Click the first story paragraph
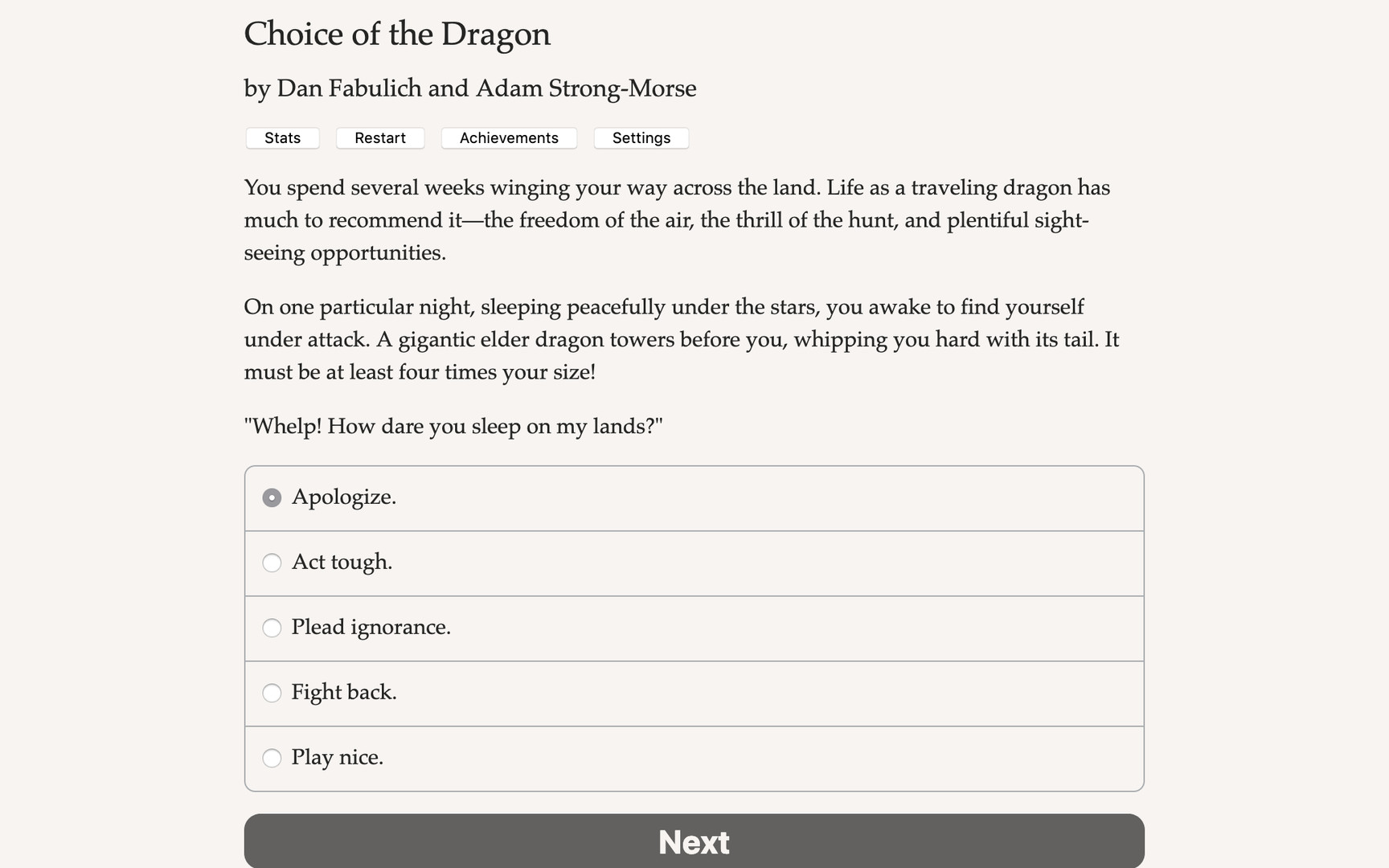 click(677, 219)
